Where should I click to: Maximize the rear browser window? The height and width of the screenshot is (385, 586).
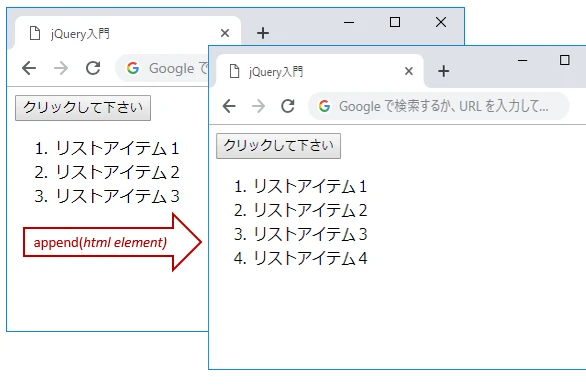[395, 22]
